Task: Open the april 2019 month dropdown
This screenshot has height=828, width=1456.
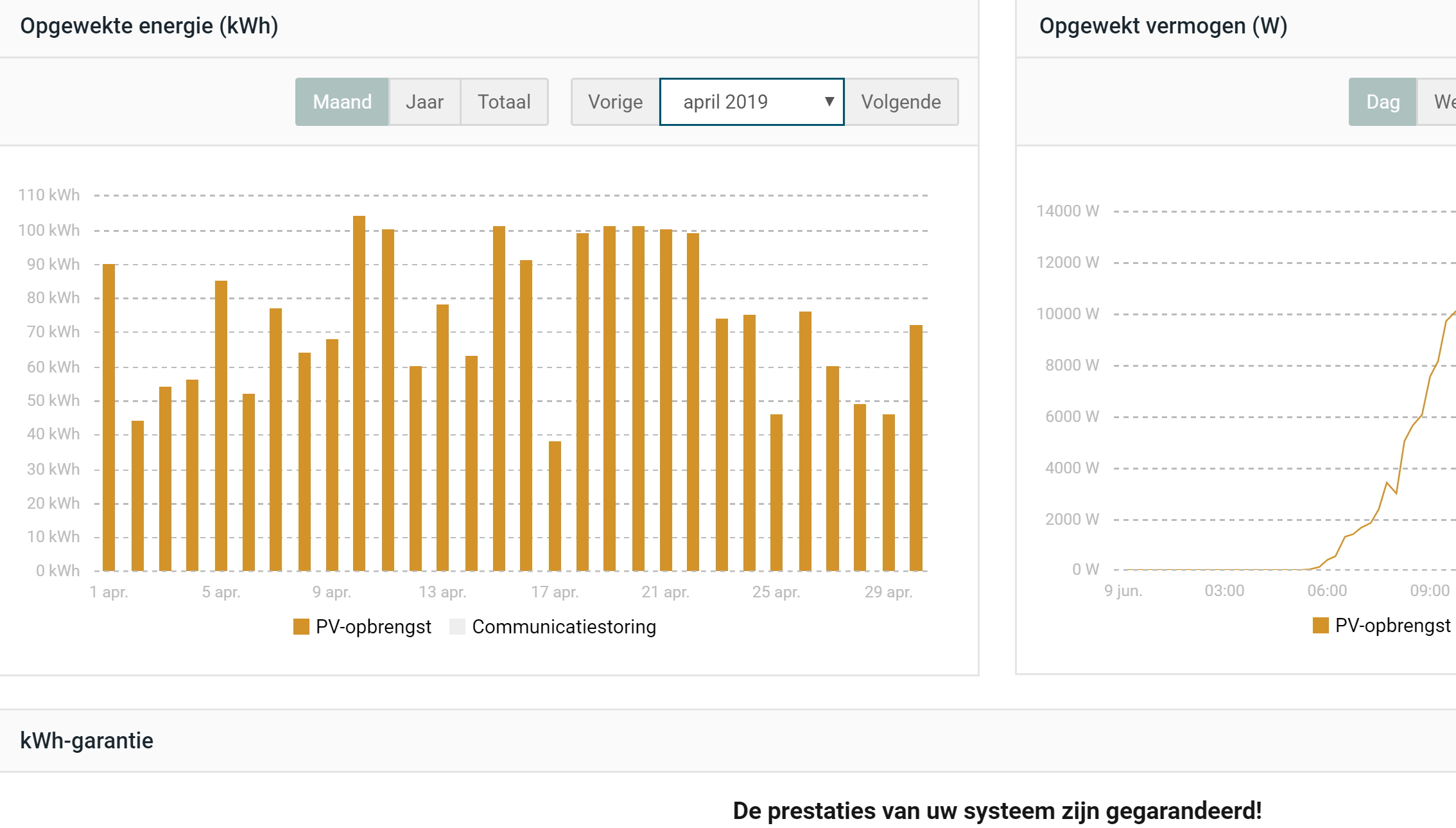Action: 752,101
